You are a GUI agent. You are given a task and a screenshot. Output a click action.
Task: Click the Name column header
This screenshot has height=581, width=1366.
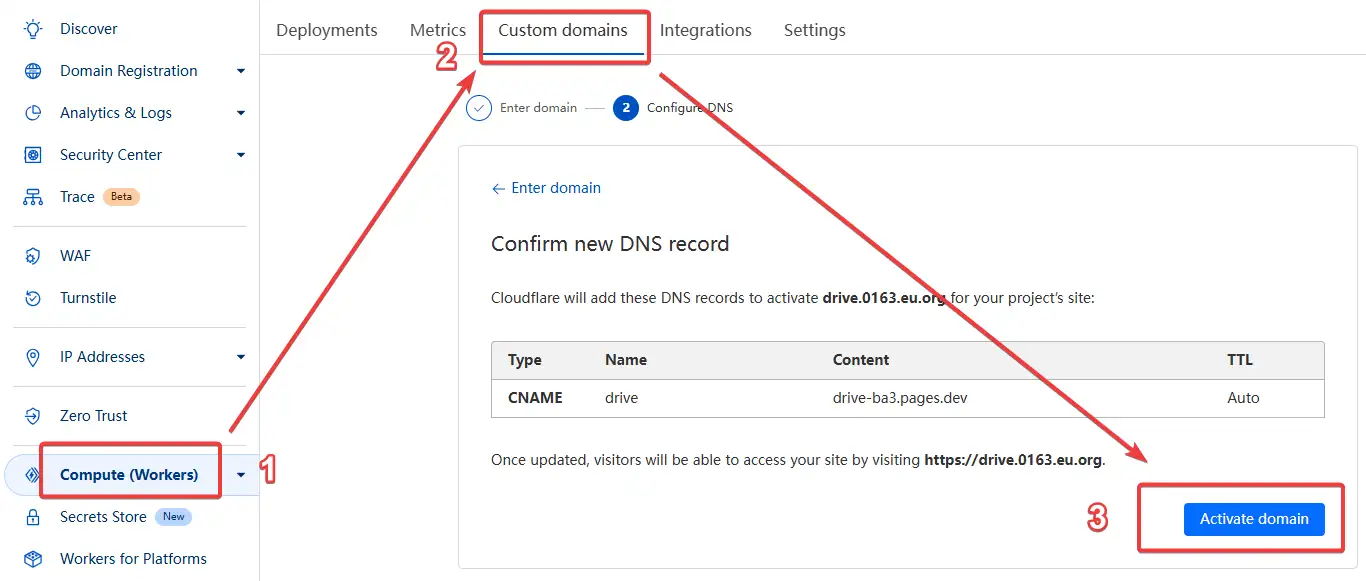click(x=626, y=360)
